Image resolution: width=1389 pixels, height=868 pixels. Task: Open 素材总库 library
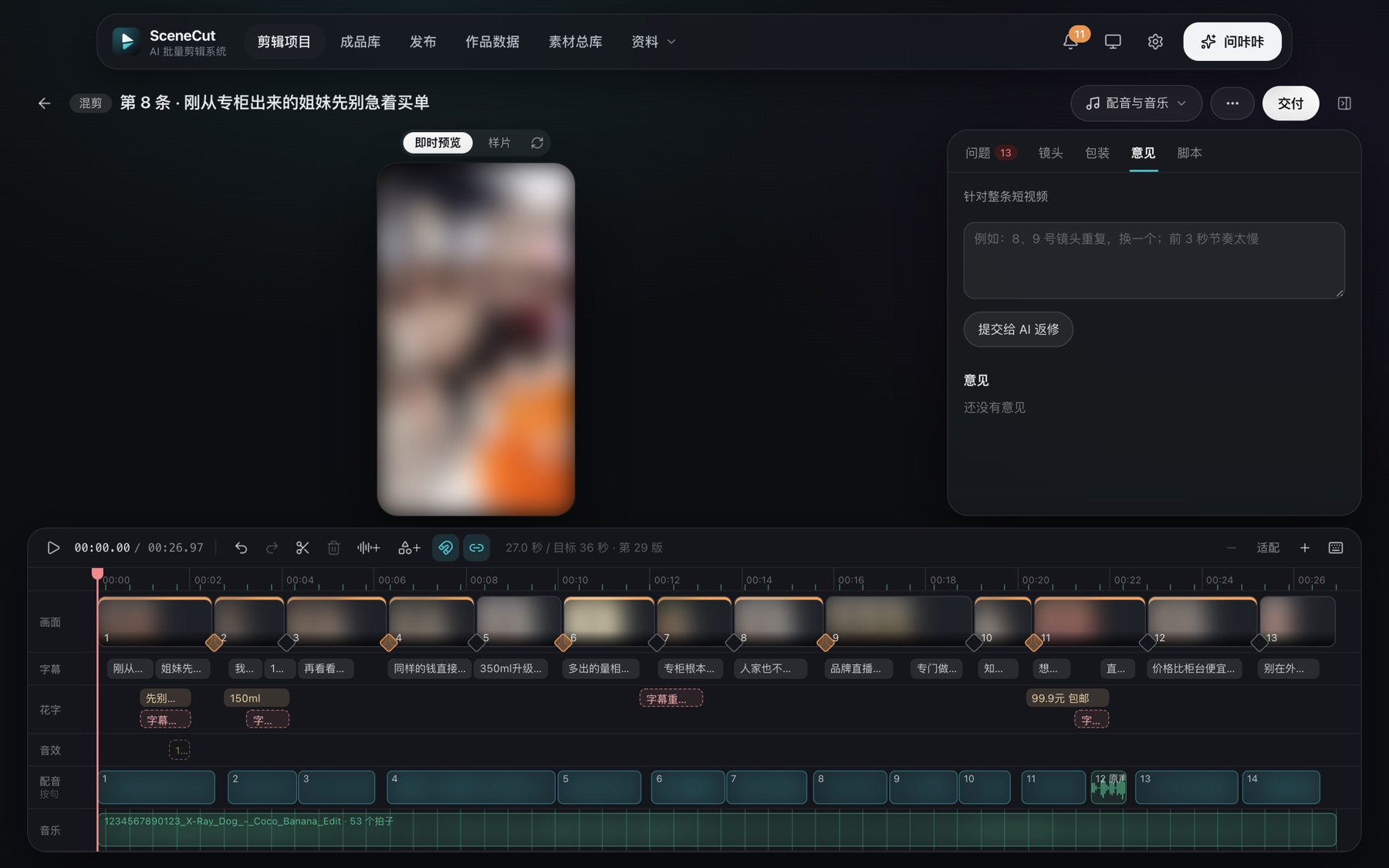[x=576, y=42]
